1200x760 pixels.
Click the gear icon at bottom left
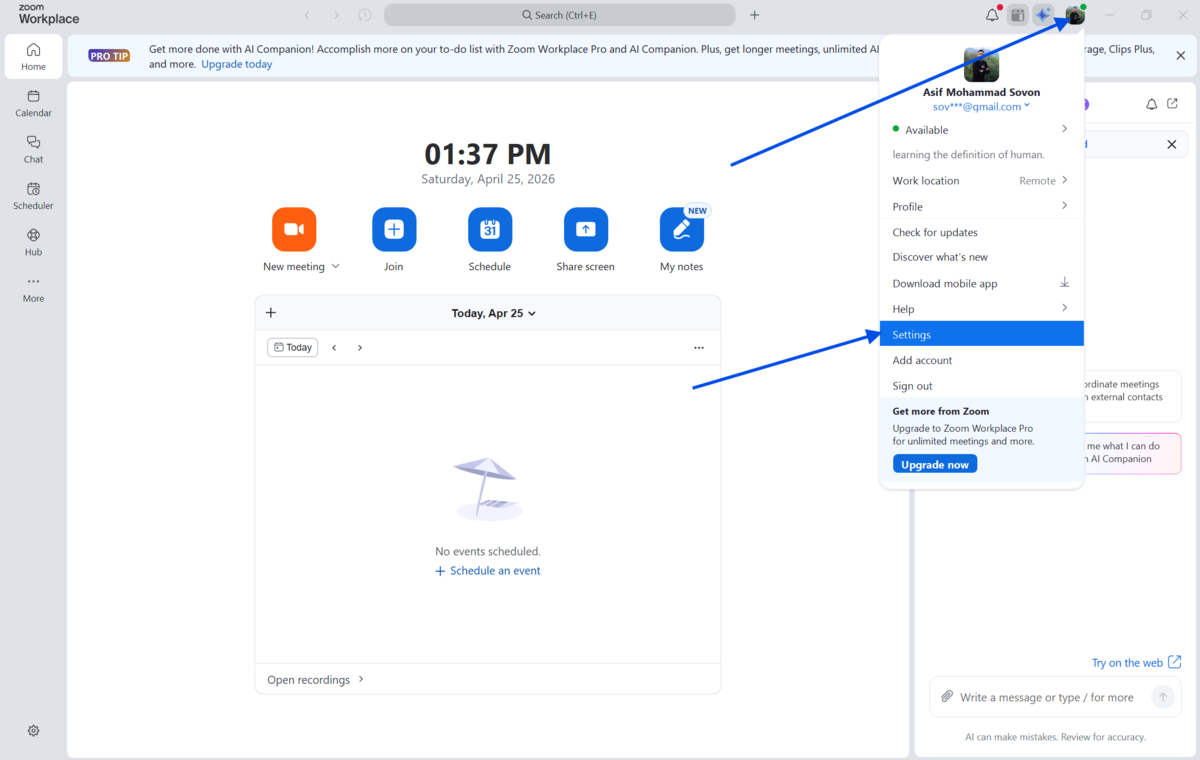coord(33,731)
